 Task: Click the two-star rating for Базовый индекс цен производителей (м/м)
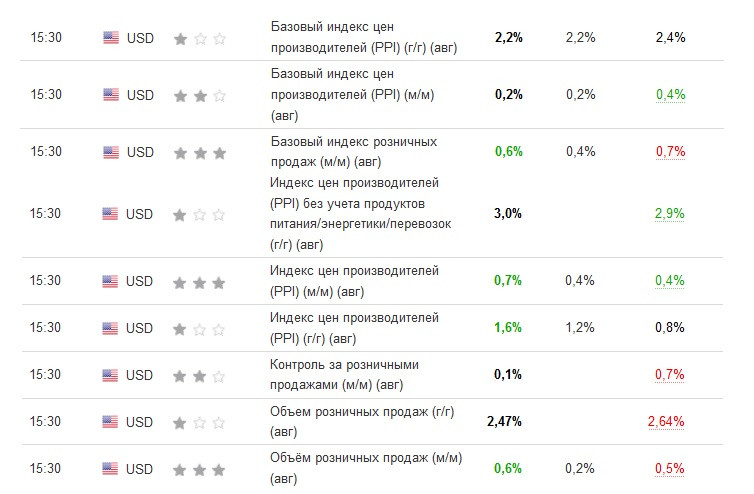pos(200,96)
